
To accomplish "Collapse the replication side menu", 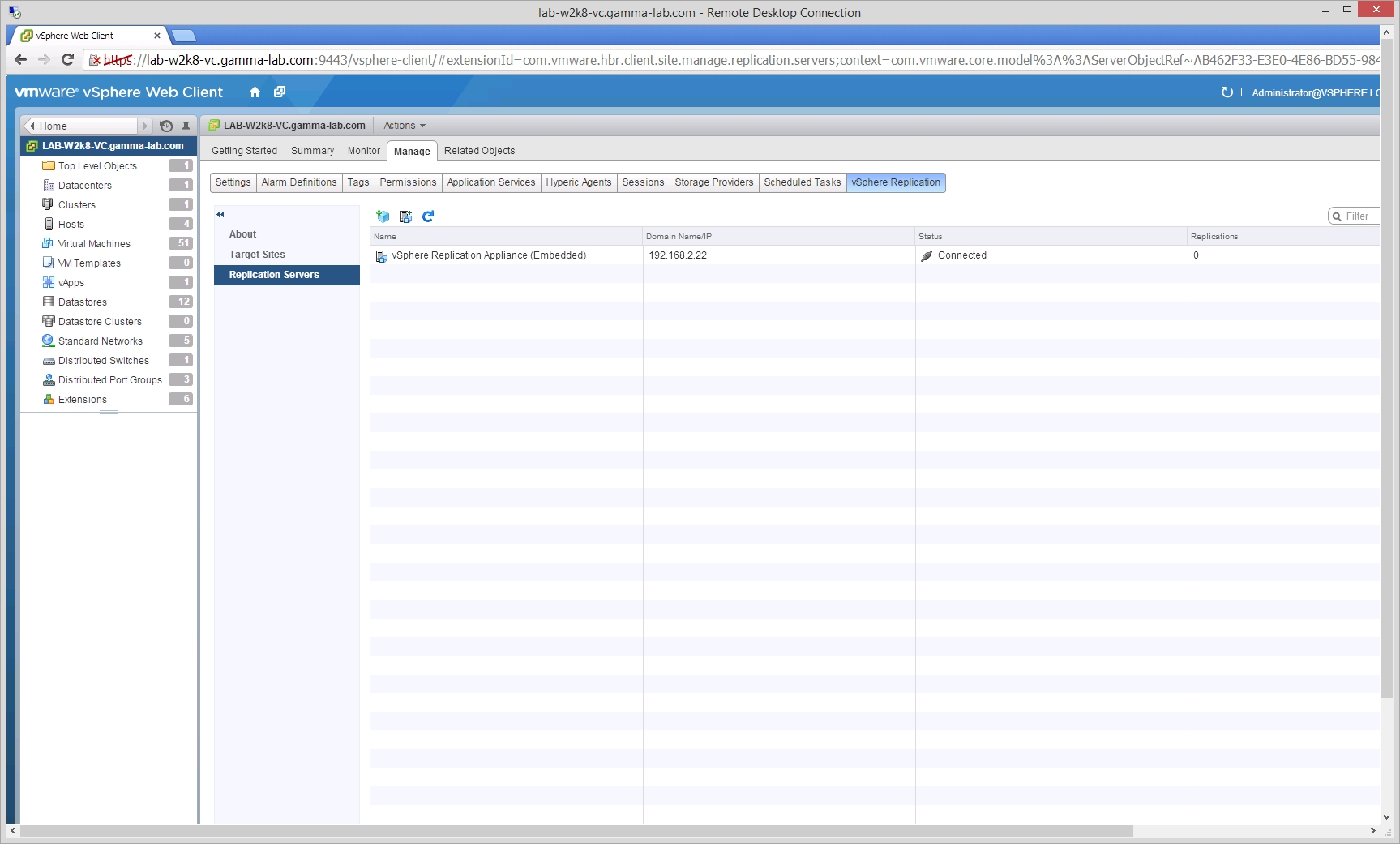I will point(220,215).
